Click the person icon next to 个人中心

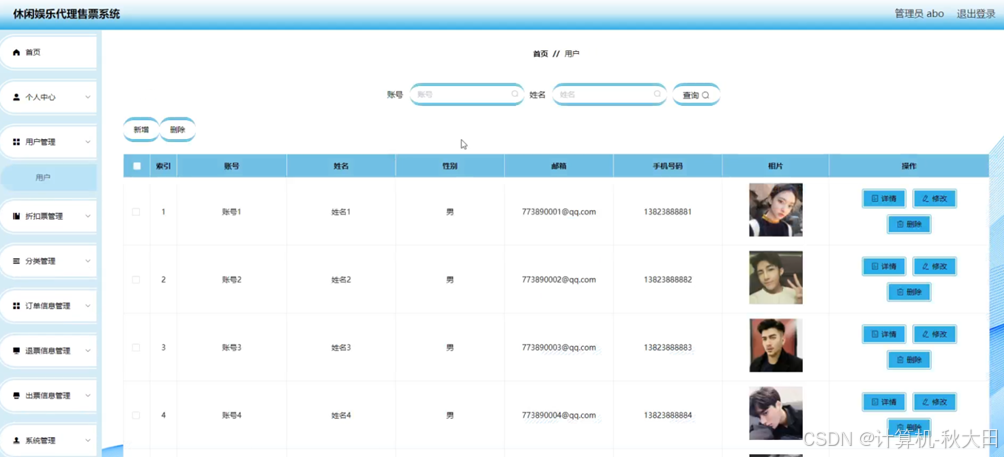point(17,97)
